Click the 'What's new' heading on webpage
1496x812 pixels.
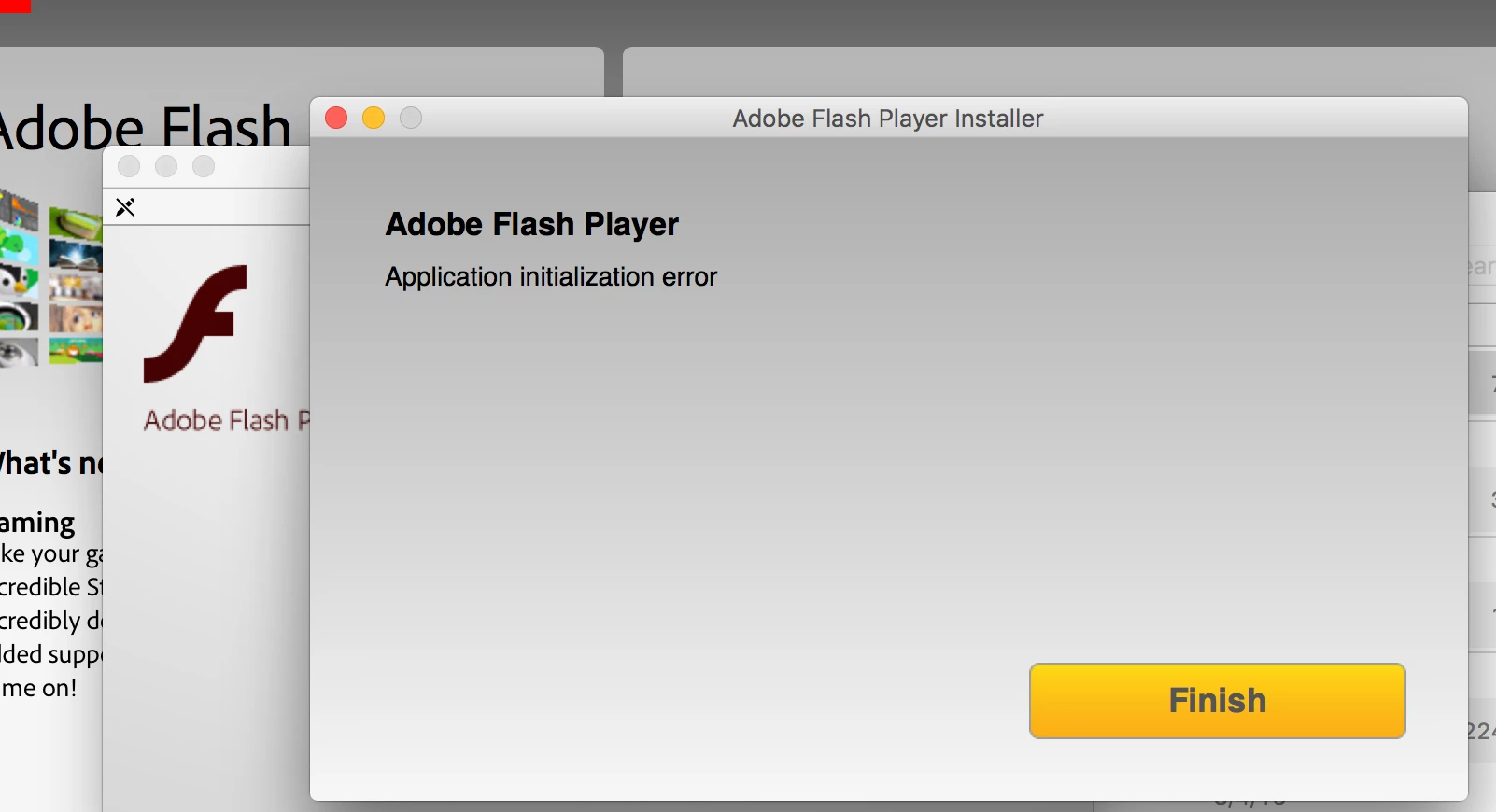coord(50,463)
